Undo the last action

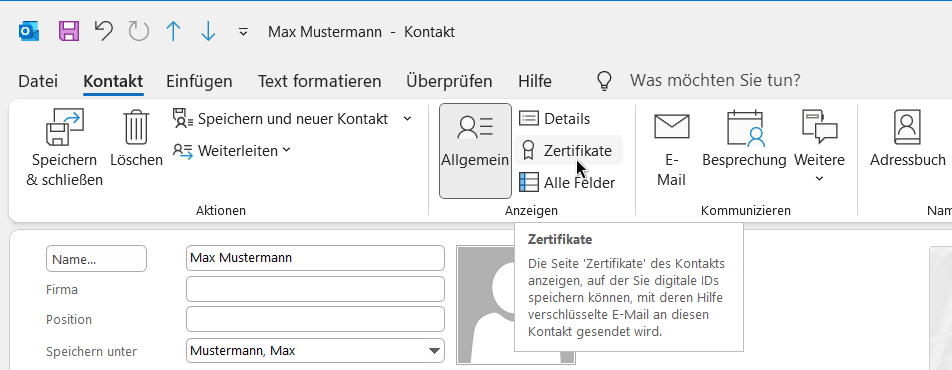(104, 32)
